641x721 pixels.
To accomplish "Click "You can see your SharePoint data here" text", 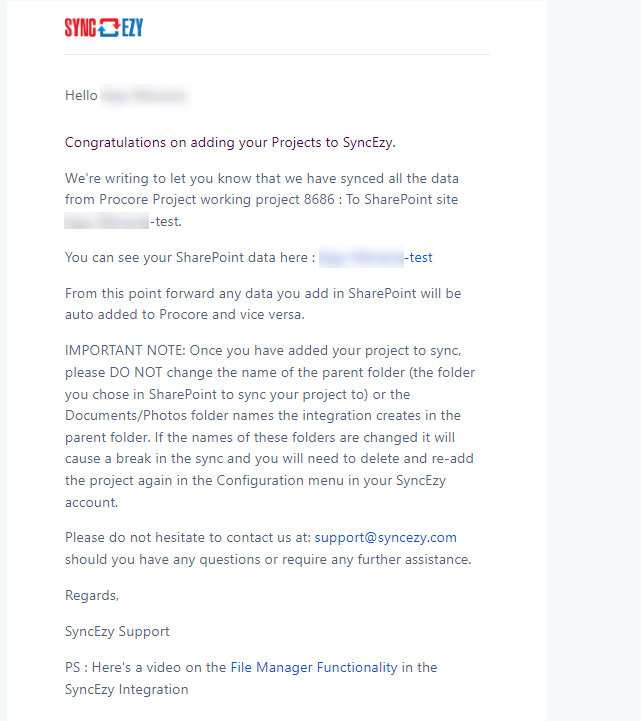I will pos(186,258).
